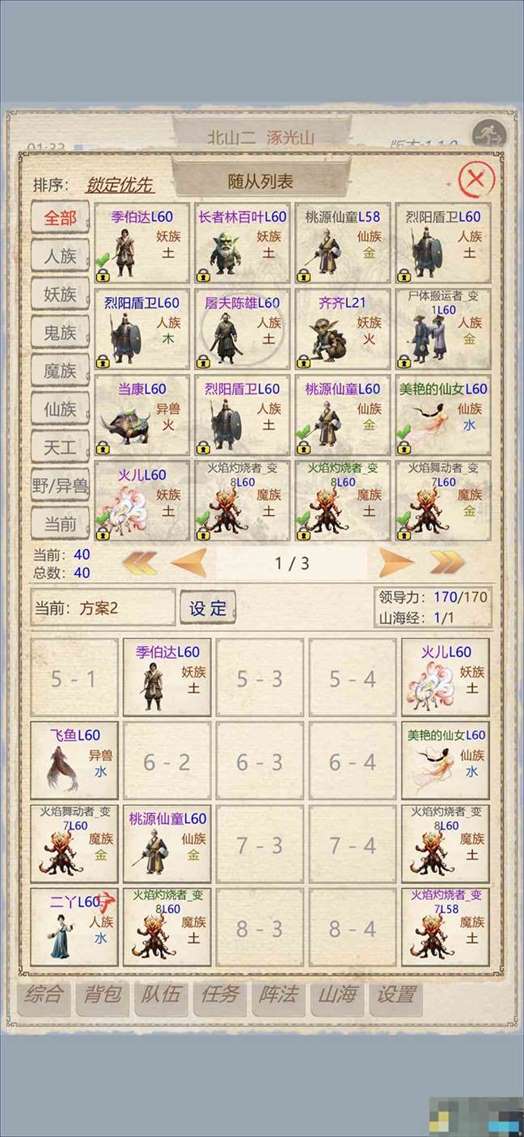
Task: Jump to last page with double right arrows
Action: tap(446, 563)
